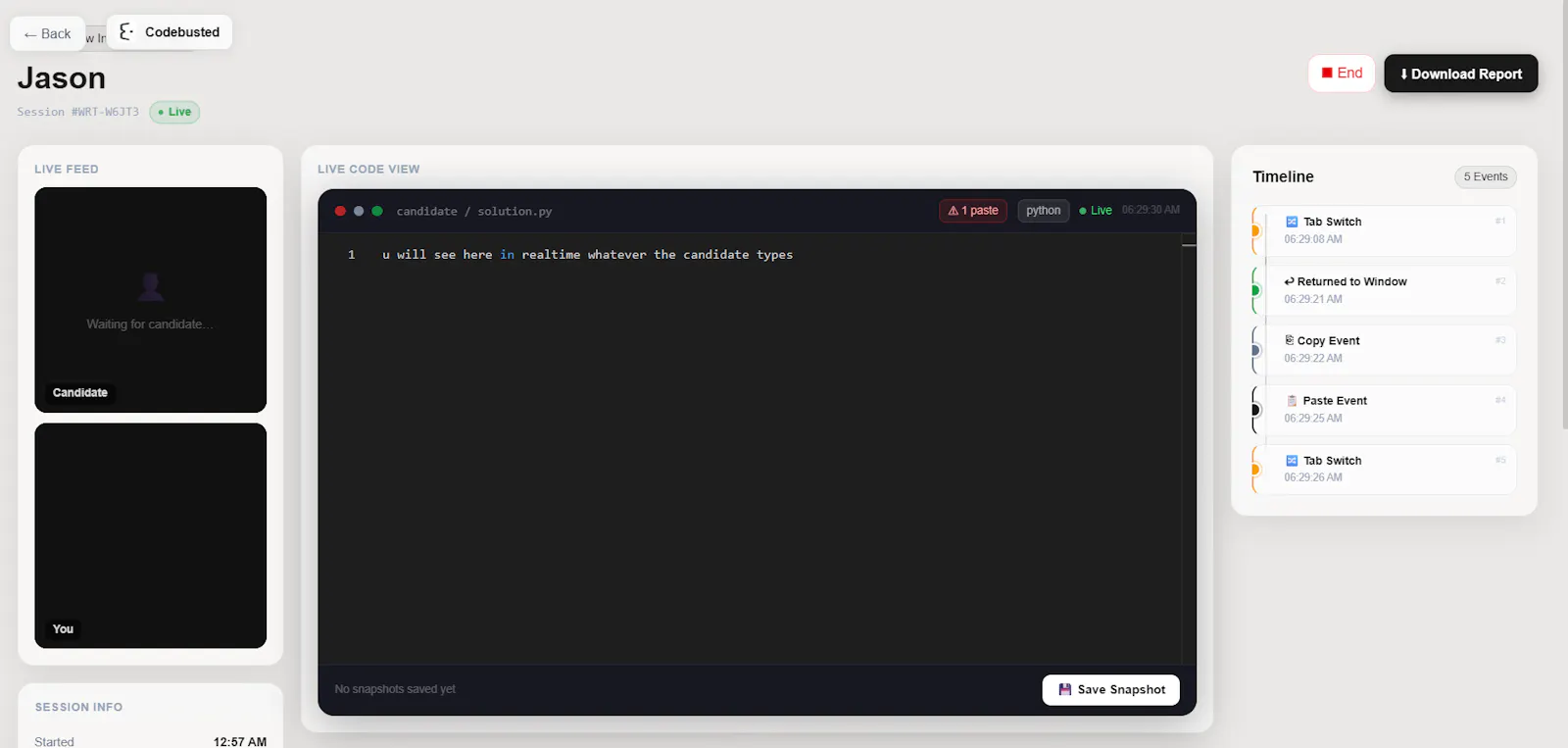Open the 1 paste warning badge
This screenshot has height=748, width=1568.
coord(973,211)
